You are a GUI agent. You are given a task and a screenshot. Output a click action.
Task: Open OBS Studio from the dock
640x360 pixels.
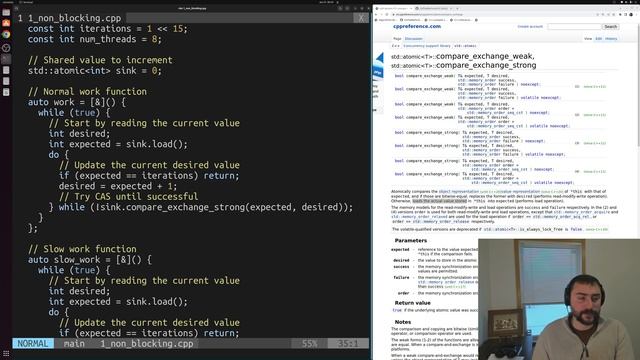(x=6, y=48)
